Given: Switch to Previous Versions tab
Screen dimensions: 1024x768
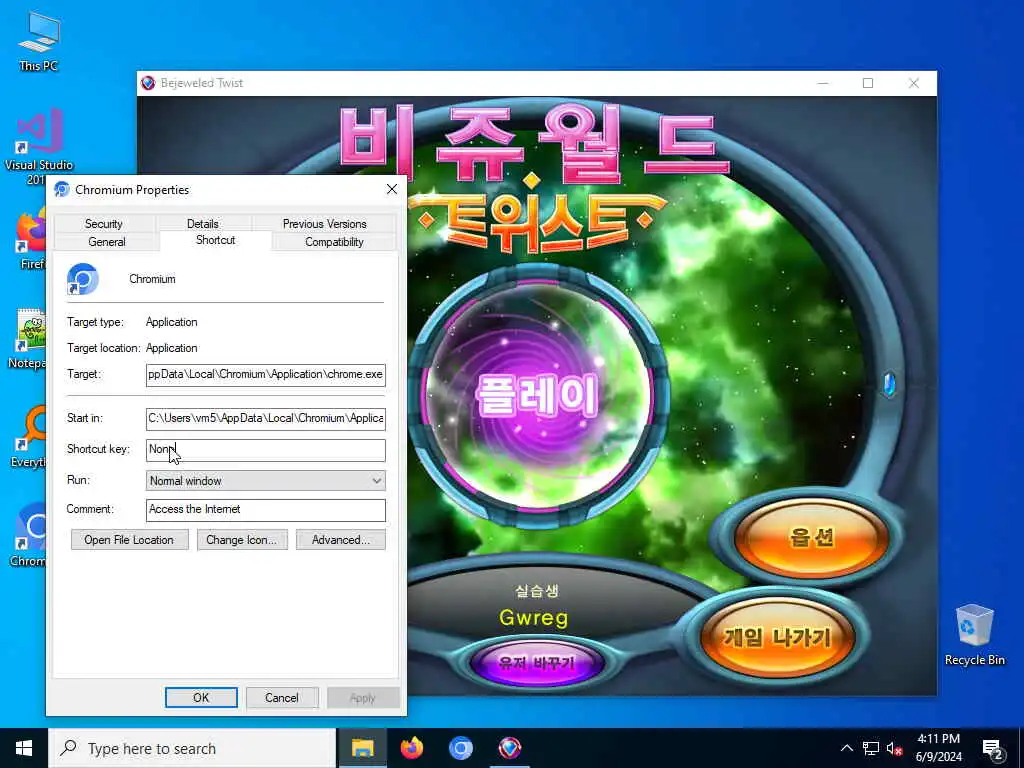Looking at the screenshot, I should pyautogui.click(x=325, y=223).
